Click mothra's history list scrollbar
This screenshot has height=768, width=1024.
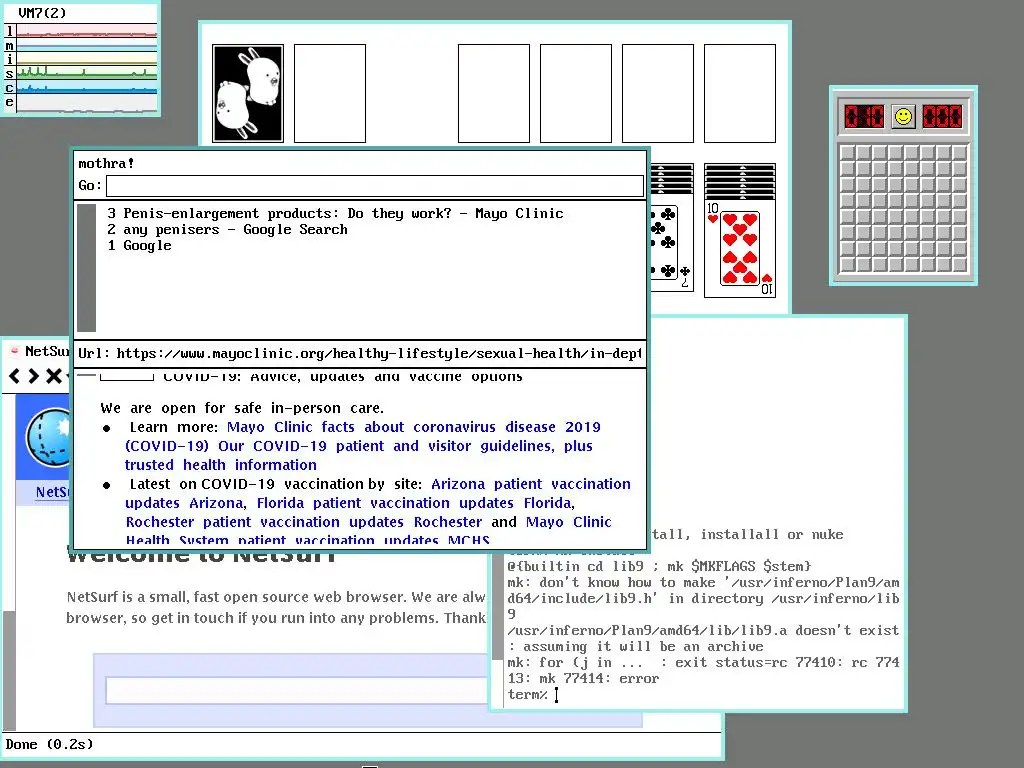pyautogui.click(x=86, y=268)
